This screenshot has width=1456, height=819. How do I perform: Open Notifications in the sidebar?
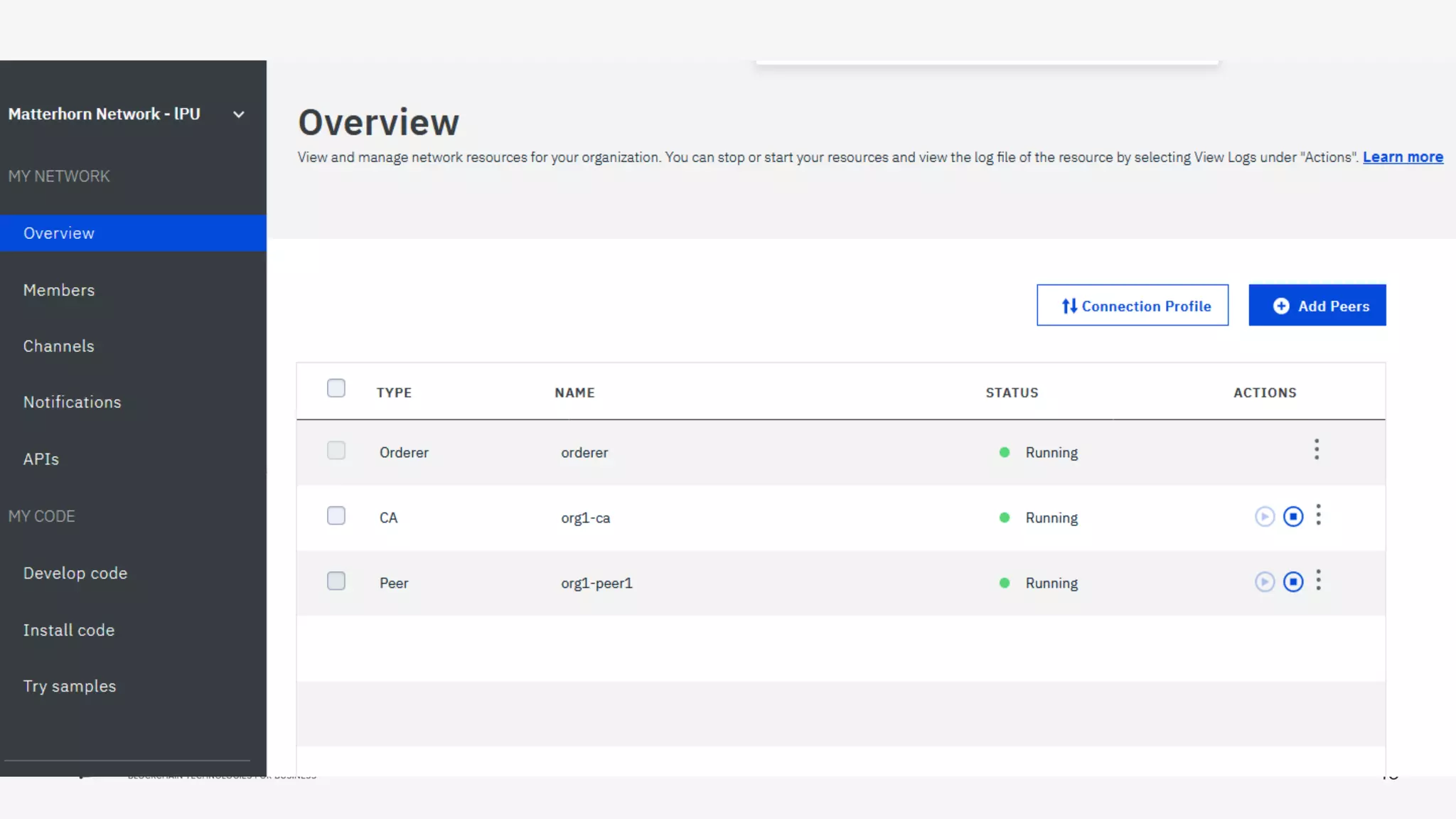(x=73, y=402)
